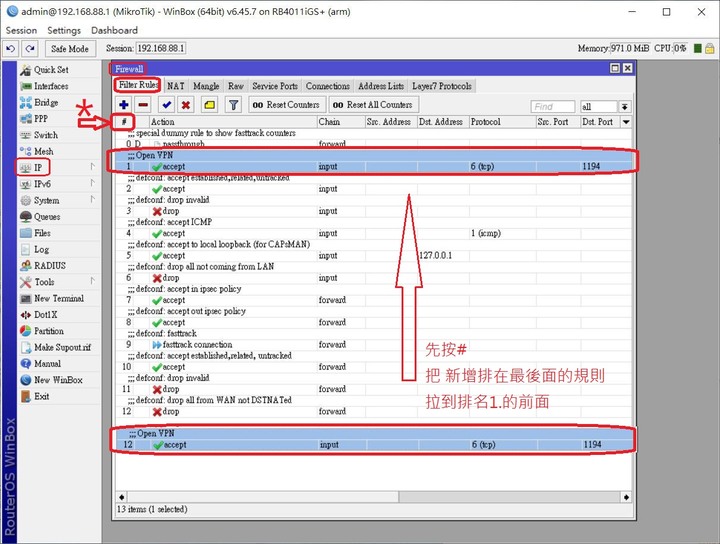
Task: Click the scroll-left arrow of the rules list
Action: click(121, 497)
